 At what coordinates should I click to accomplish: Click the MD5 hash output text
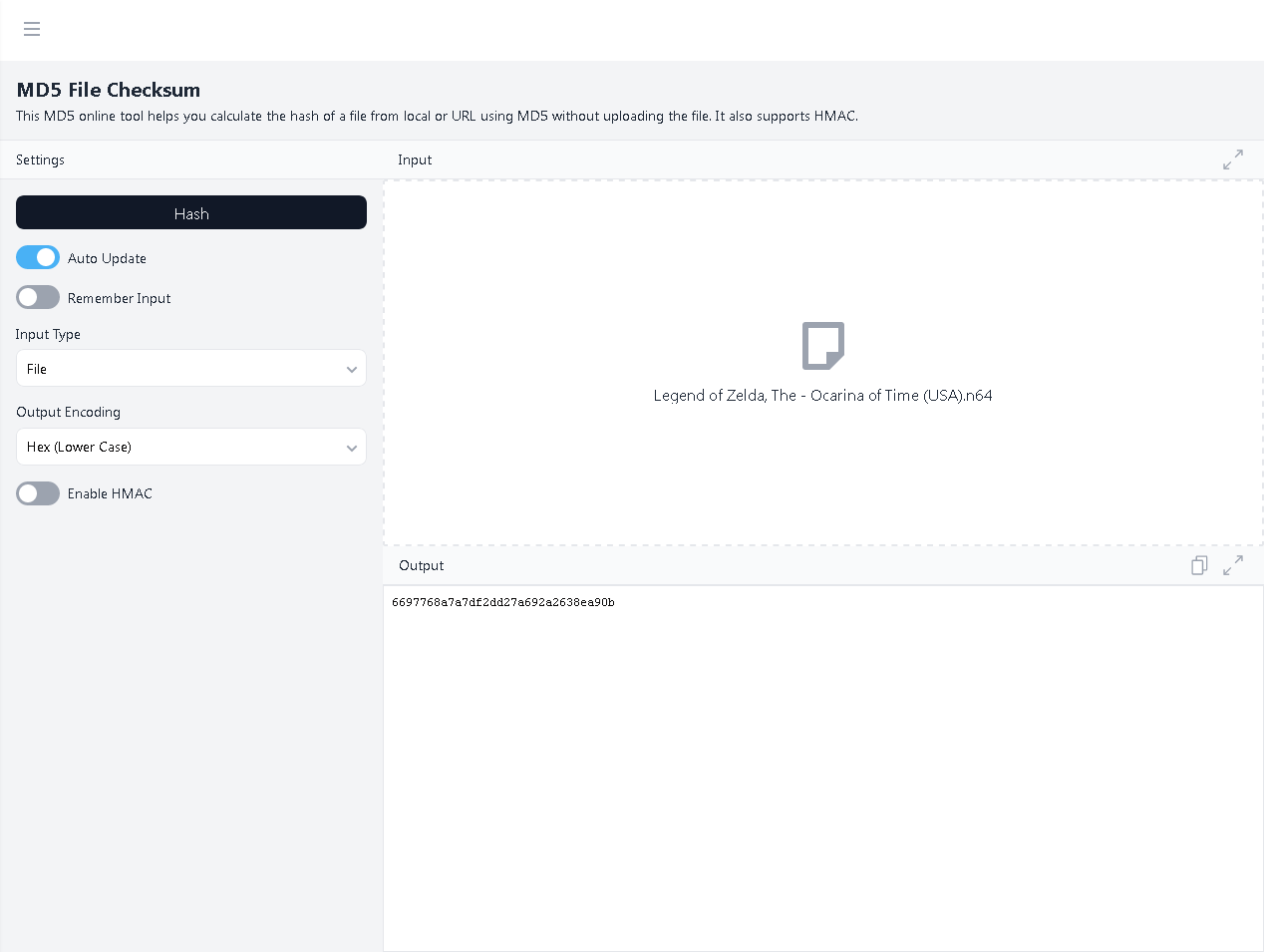503,602
